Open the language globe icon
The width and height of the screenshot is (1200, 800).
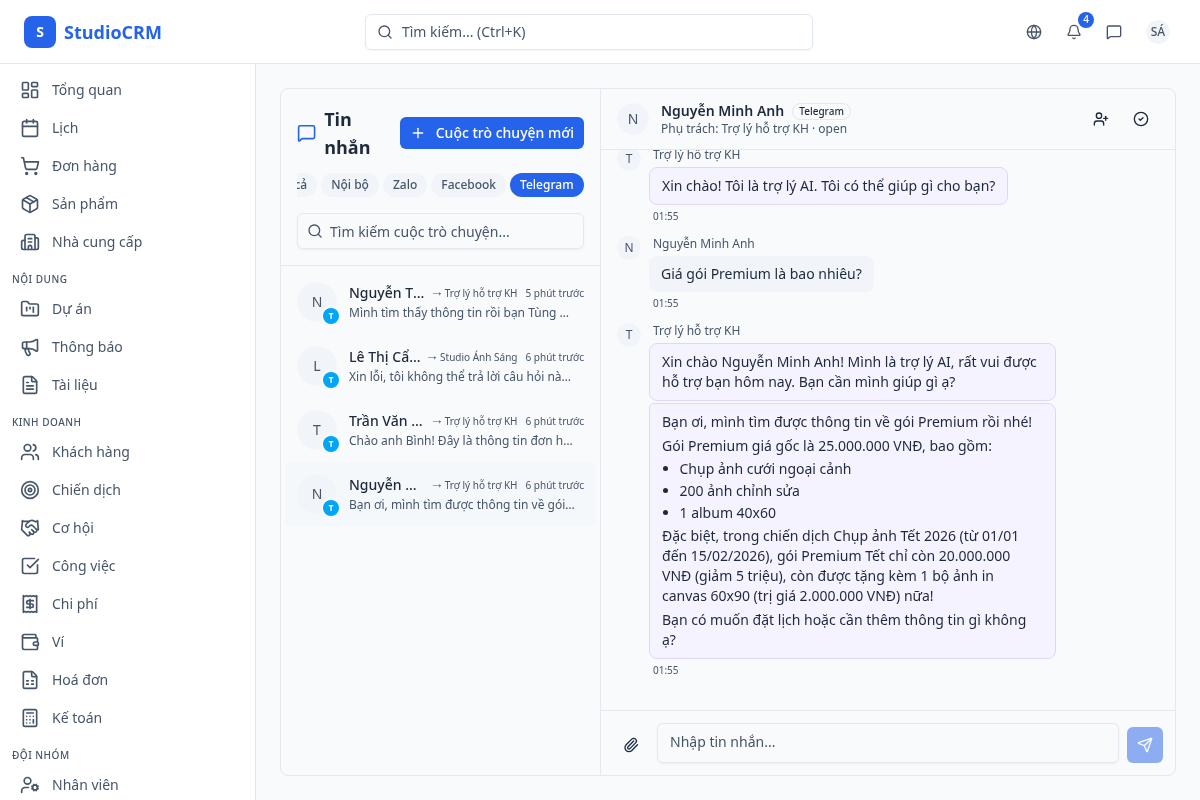point(1034,32)
